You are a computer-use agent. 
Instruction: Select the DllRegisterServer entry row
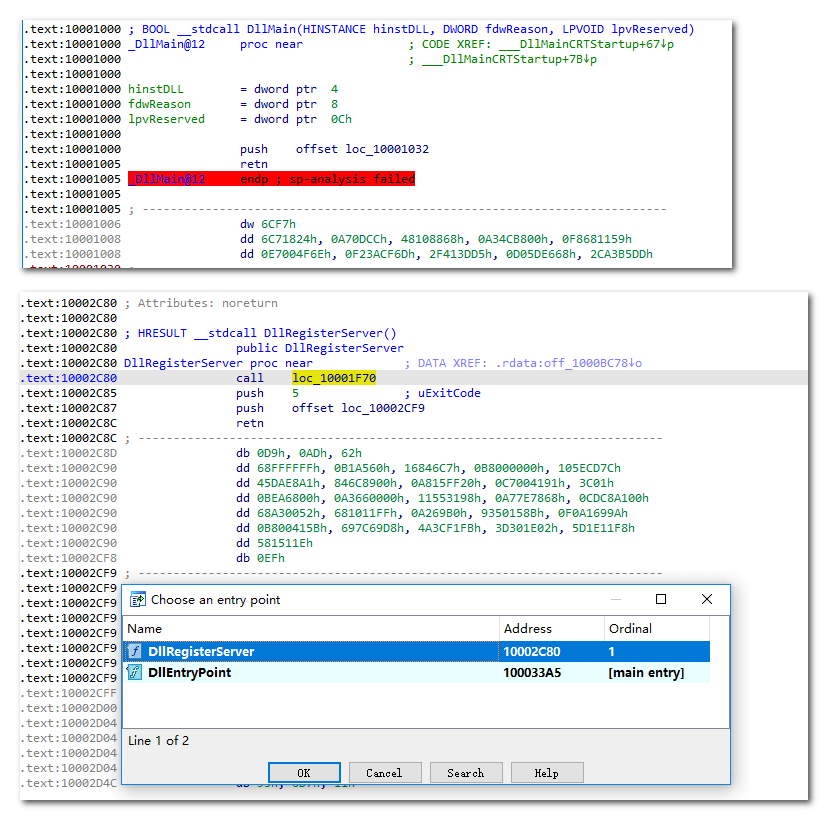pyautogui.click(x=417, y=651)
